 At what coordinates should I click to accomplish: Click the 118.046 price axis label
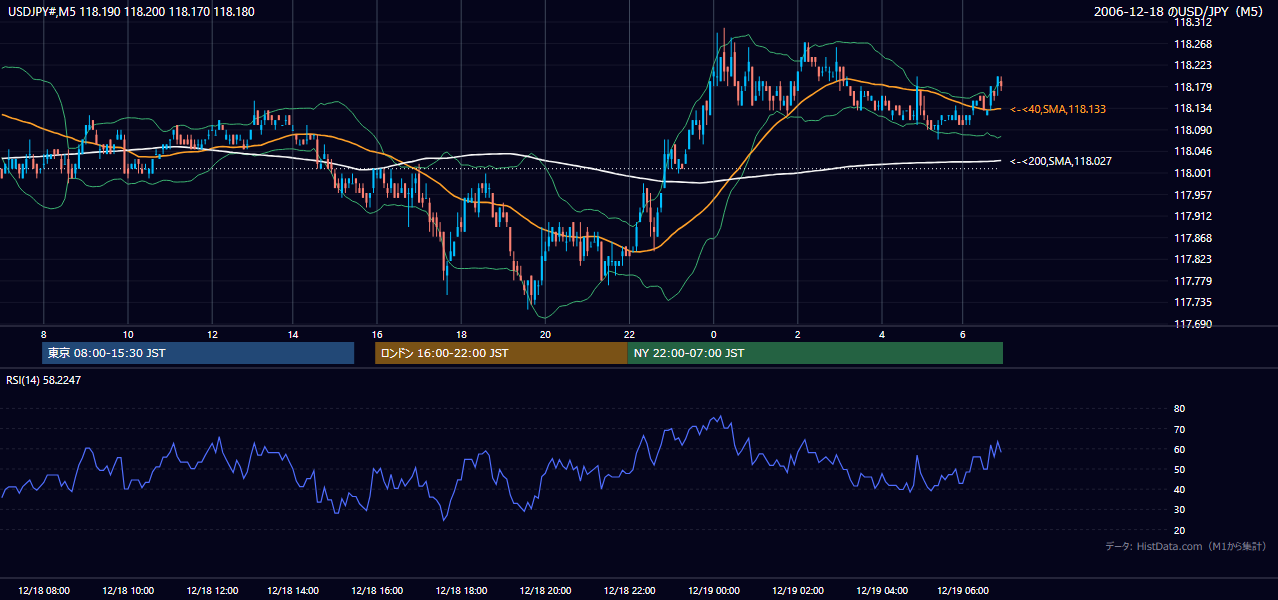click(x=1192, y=152)
